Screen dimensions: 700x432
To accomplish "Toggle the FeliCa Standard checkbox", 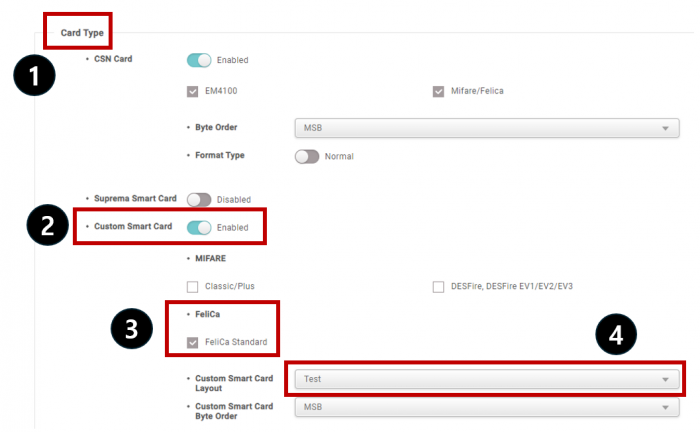I will (x=193, y=343).
